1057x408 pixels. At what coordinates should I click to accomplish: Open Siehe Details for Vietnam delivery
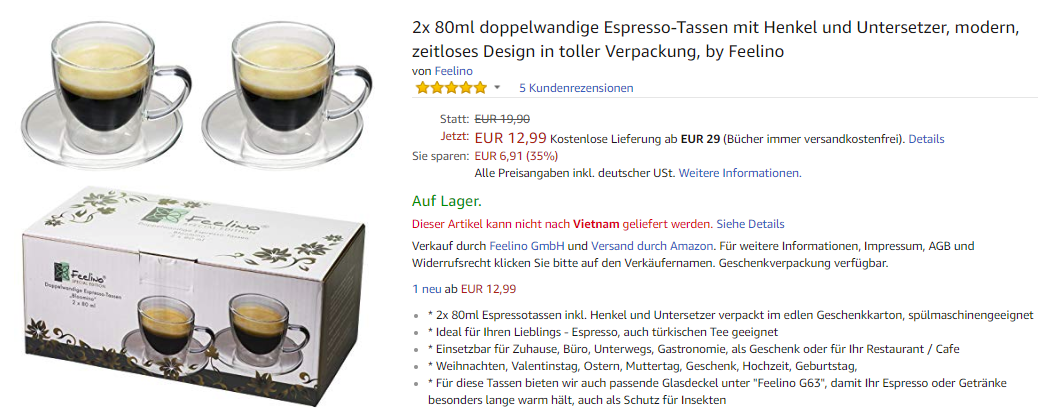click(750, 224)
